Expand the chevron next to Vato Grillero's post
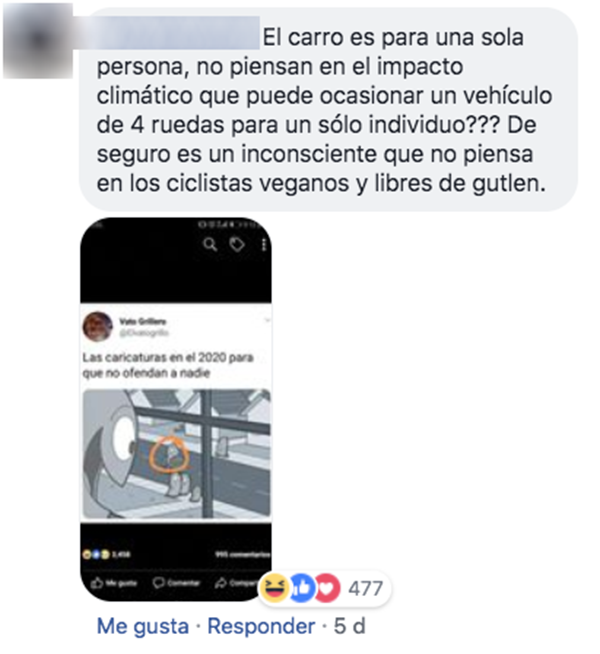 pyautogui.click(x=267, y=320)
